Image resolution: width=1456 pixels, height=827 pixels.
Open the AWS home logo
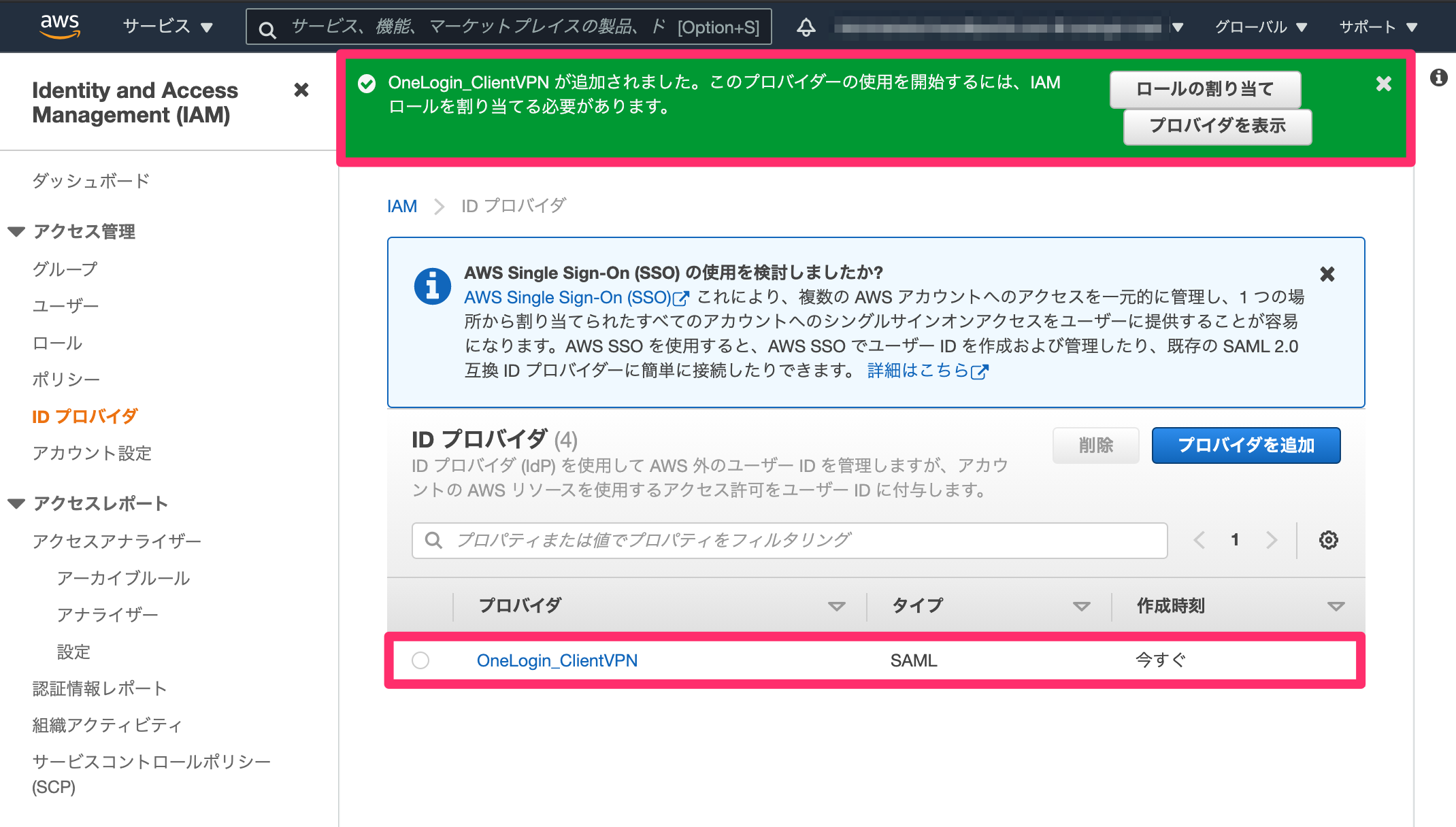point(60,26)
